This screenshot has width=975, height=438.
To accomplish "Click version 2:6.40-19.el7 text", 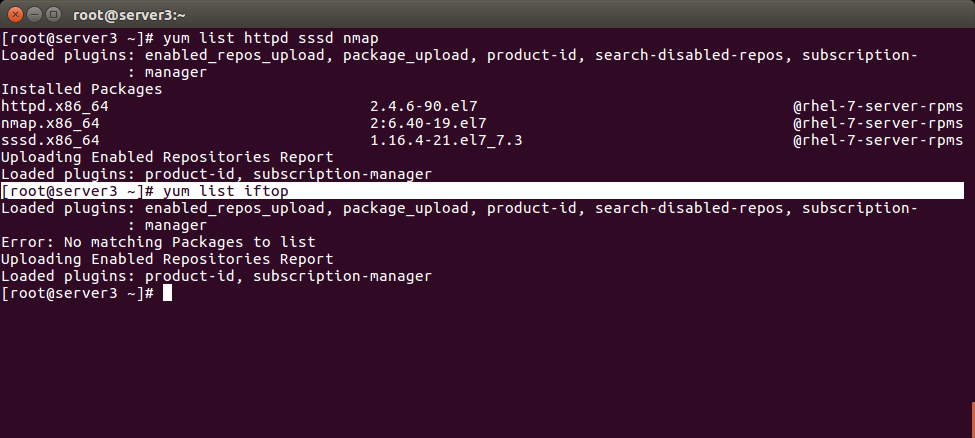I will (428, 123).
